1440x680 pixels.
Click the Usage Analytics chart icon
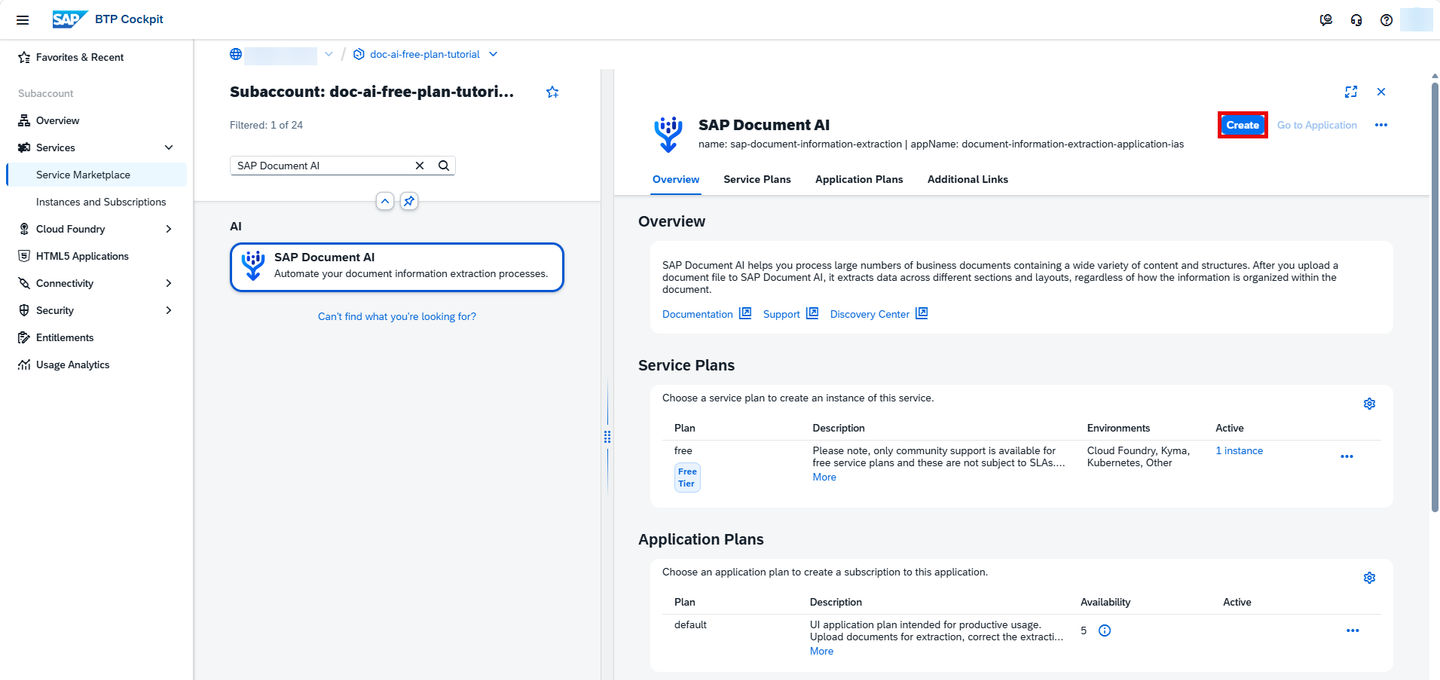pos(24,365)
